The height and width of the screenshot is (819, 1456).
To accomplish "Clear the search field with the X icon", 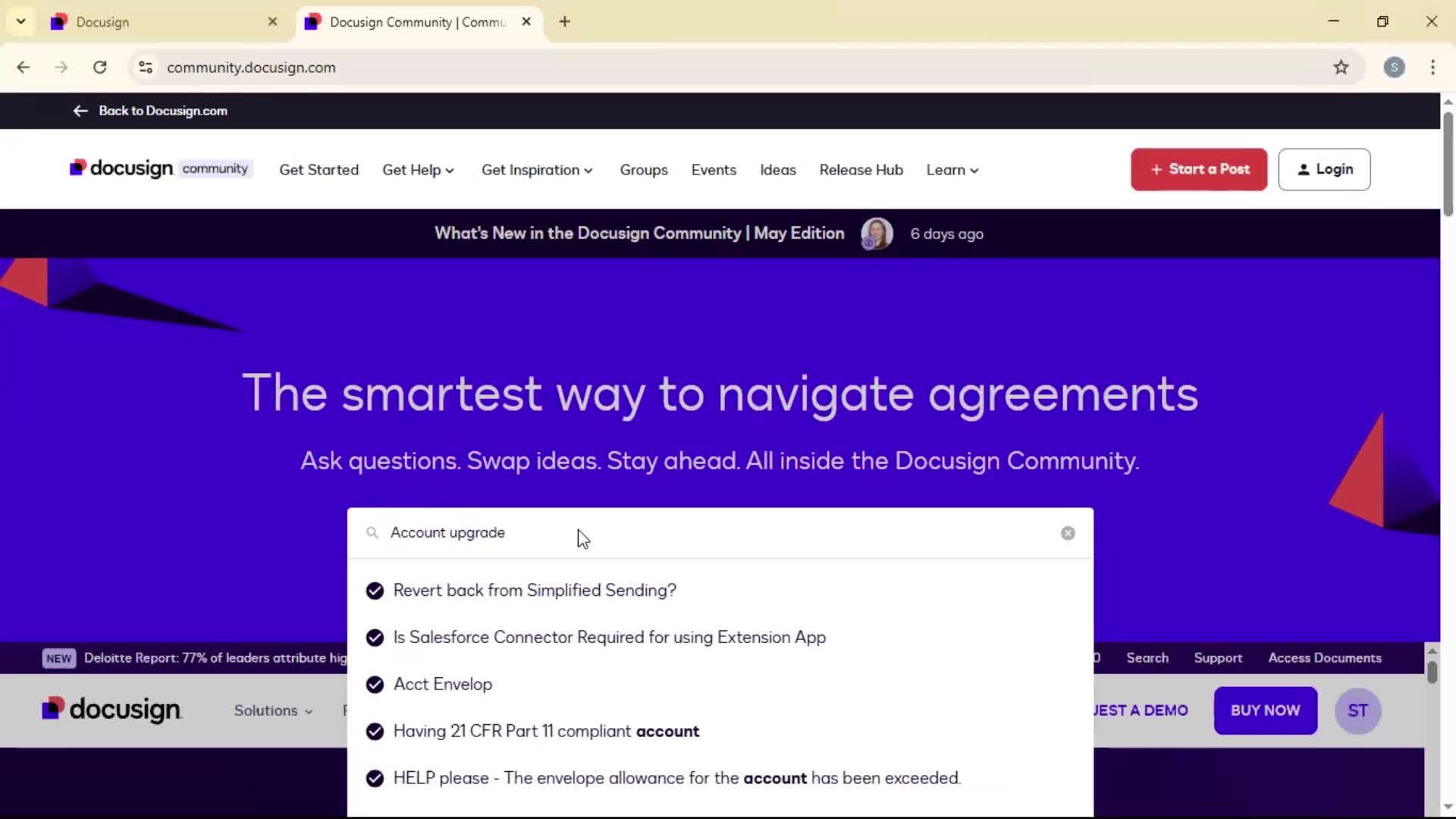I will click(x=1068, y=533).
